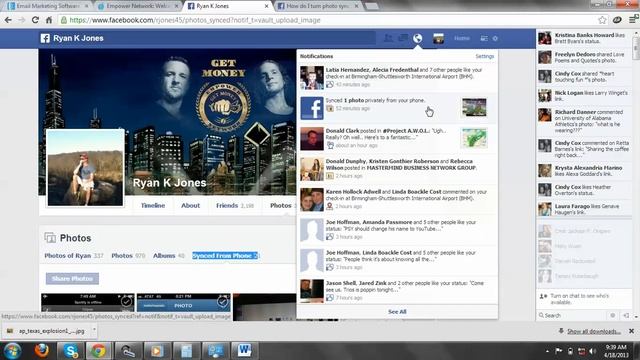
Task: Switch to Chrome in the taskbar
Action: [x=98, y=351]
